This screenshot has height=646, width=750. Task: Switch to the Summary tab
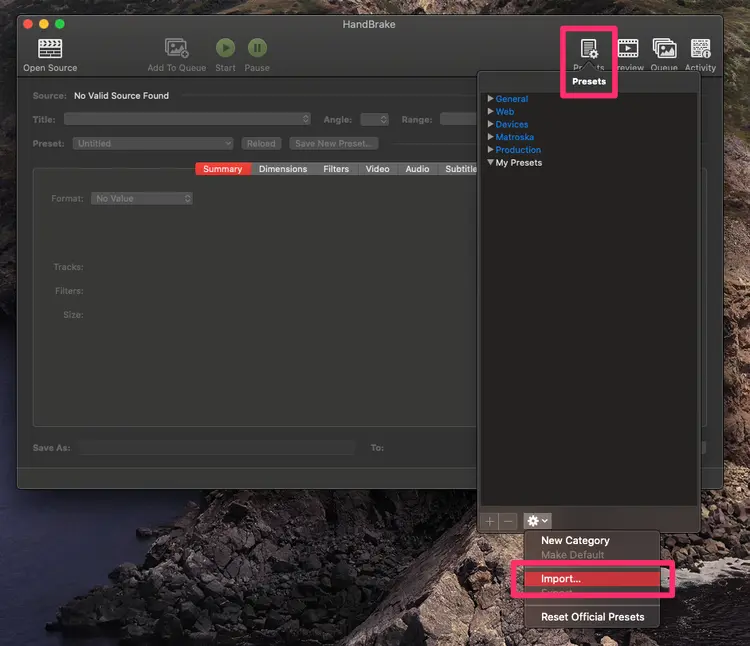click(222, 169)
